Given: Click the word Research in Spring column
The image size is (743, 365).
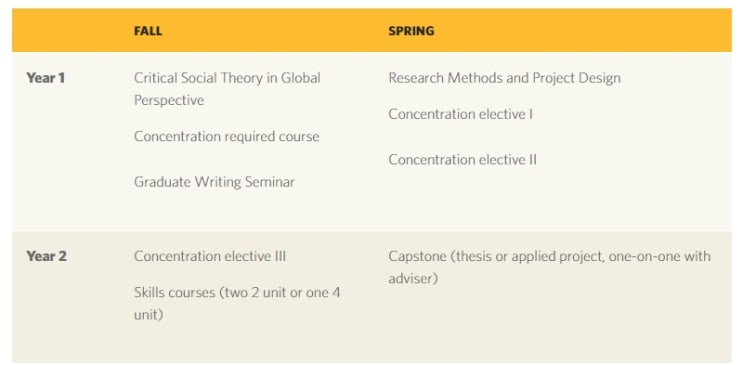Looking at the screenshot, I should point(416,78).
